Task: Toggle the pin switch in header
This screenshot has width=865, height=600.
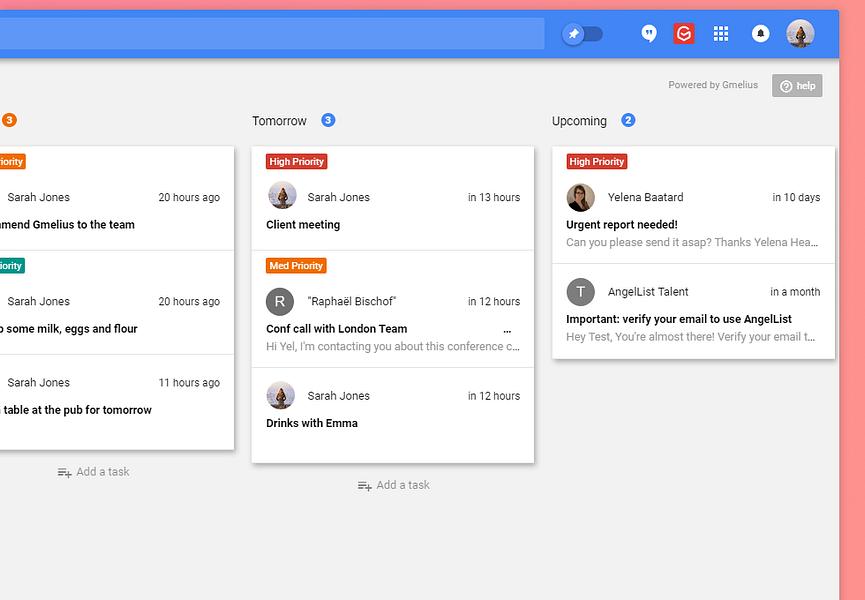Action: click(582, 34)
